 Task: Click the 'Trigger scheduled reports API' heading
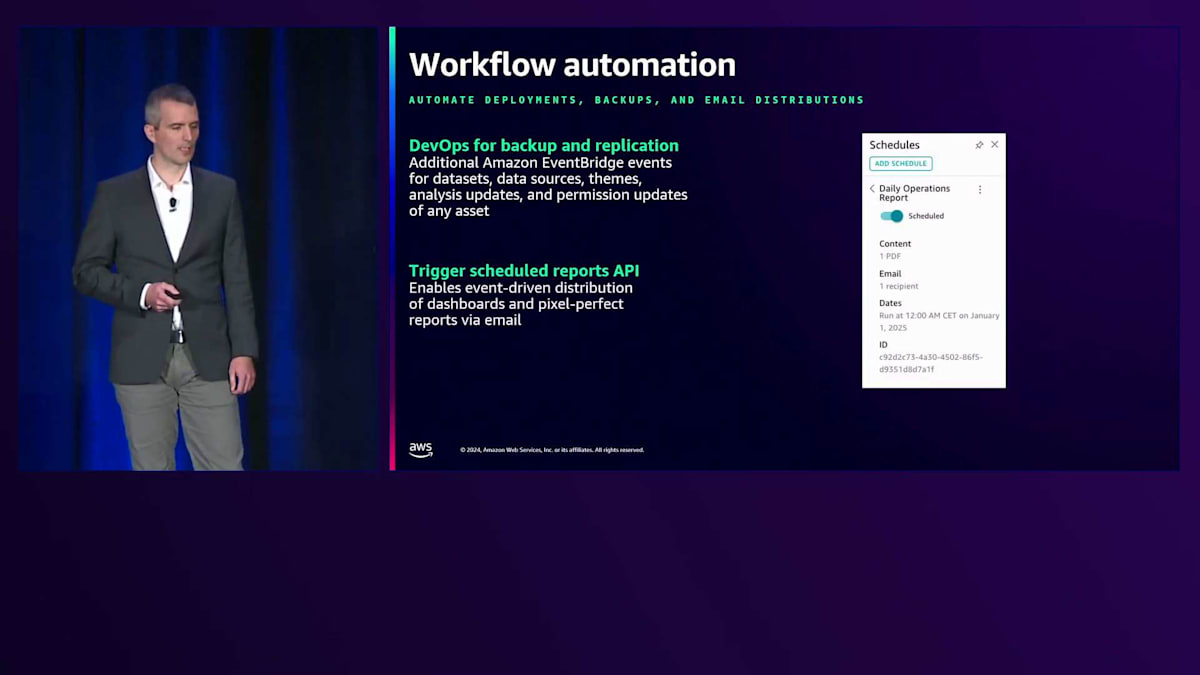coord(524,271)
